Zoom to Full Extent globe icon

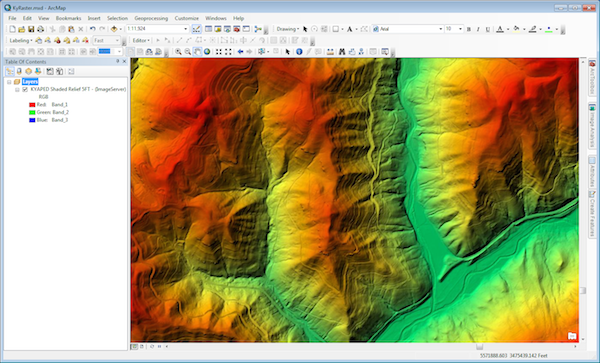tap(207, 52)
